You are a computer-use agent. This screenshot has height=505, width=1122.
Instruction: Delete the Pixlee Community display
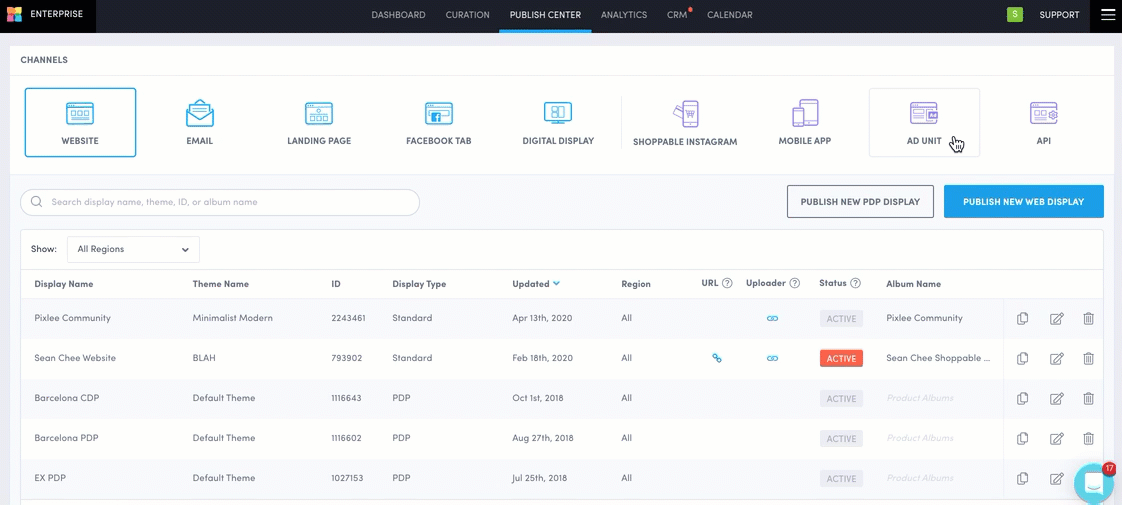[x=1088, y=319]
